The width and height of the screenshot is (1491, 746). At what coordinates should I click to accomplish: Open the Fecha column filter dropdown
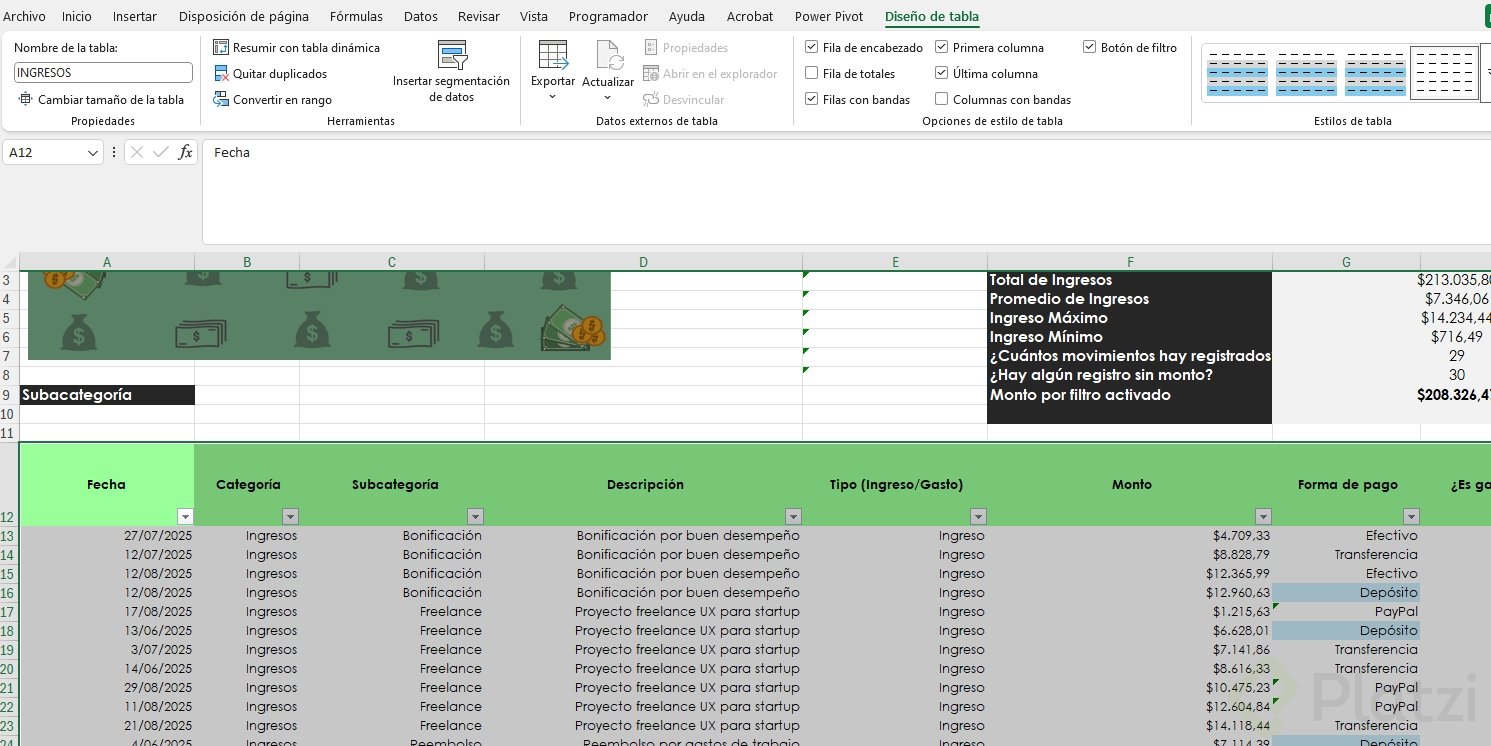(x=185, y=517)
